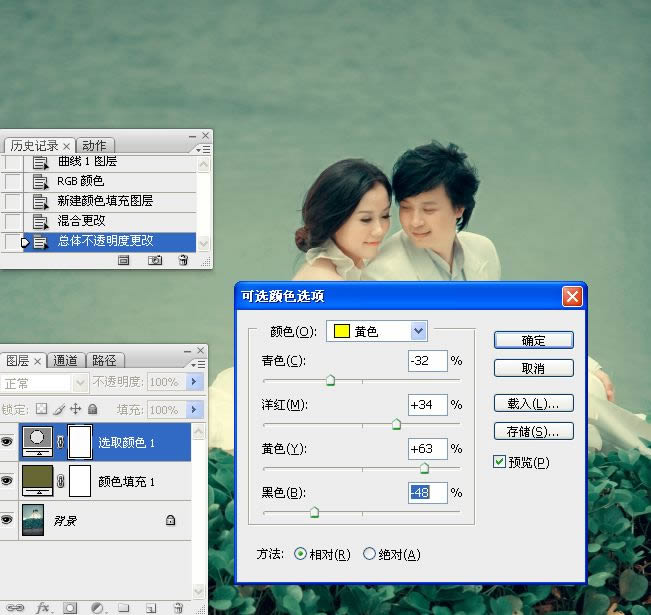Screen dimensions: 651x615
Task: Switch to the 动作 actions tab
Action: [x=94, y=146]
